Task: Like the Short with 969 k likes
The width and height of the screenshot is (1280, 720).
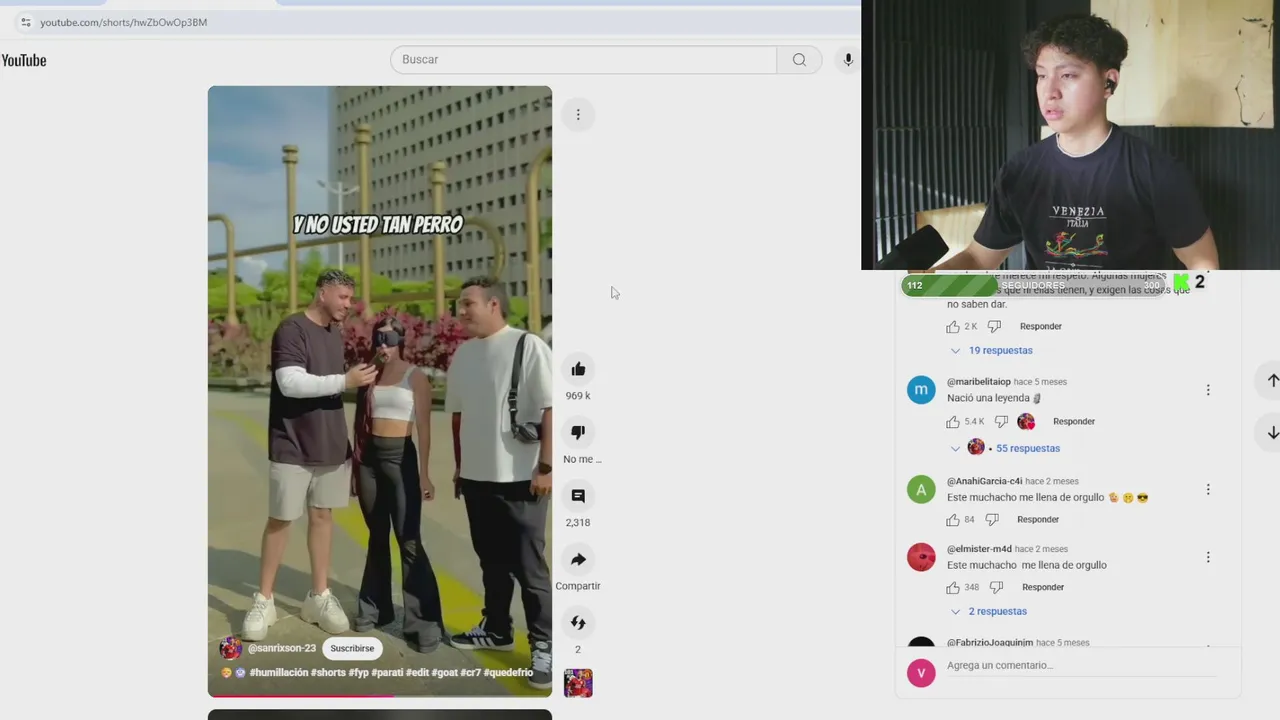Action: [x=578, y=370]
